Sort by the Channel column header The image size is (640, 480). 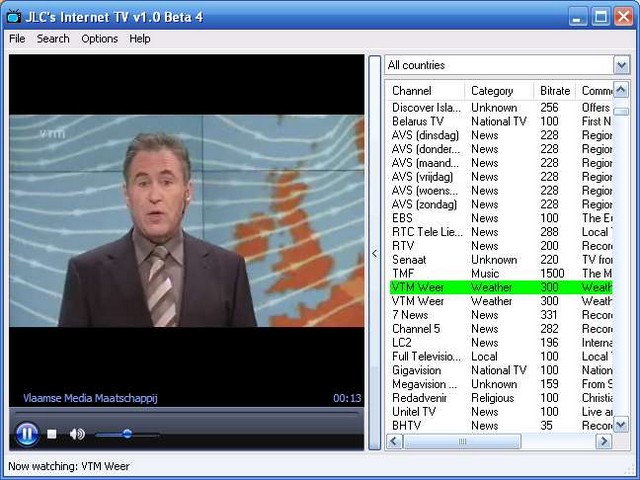pyautogui.click(x=425, y=91)
